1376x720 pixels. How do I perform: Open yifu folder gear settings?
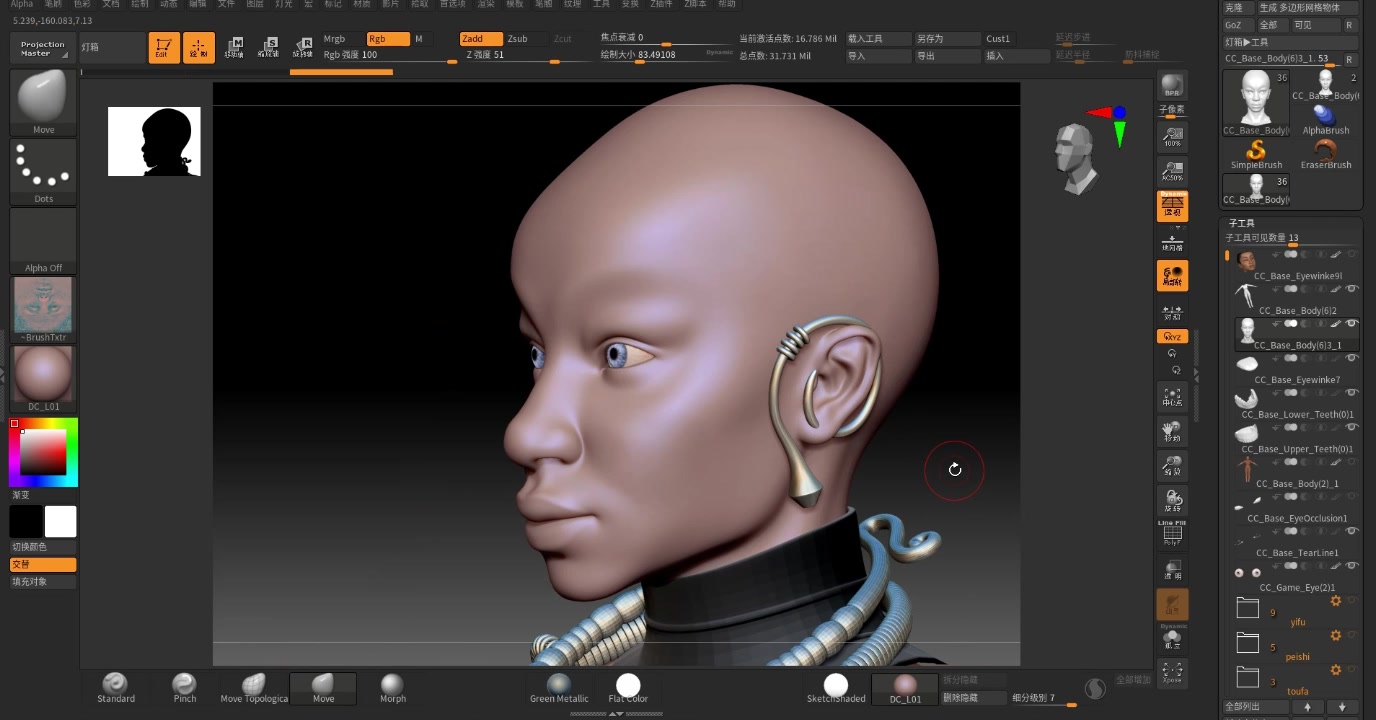[1335, 602]
